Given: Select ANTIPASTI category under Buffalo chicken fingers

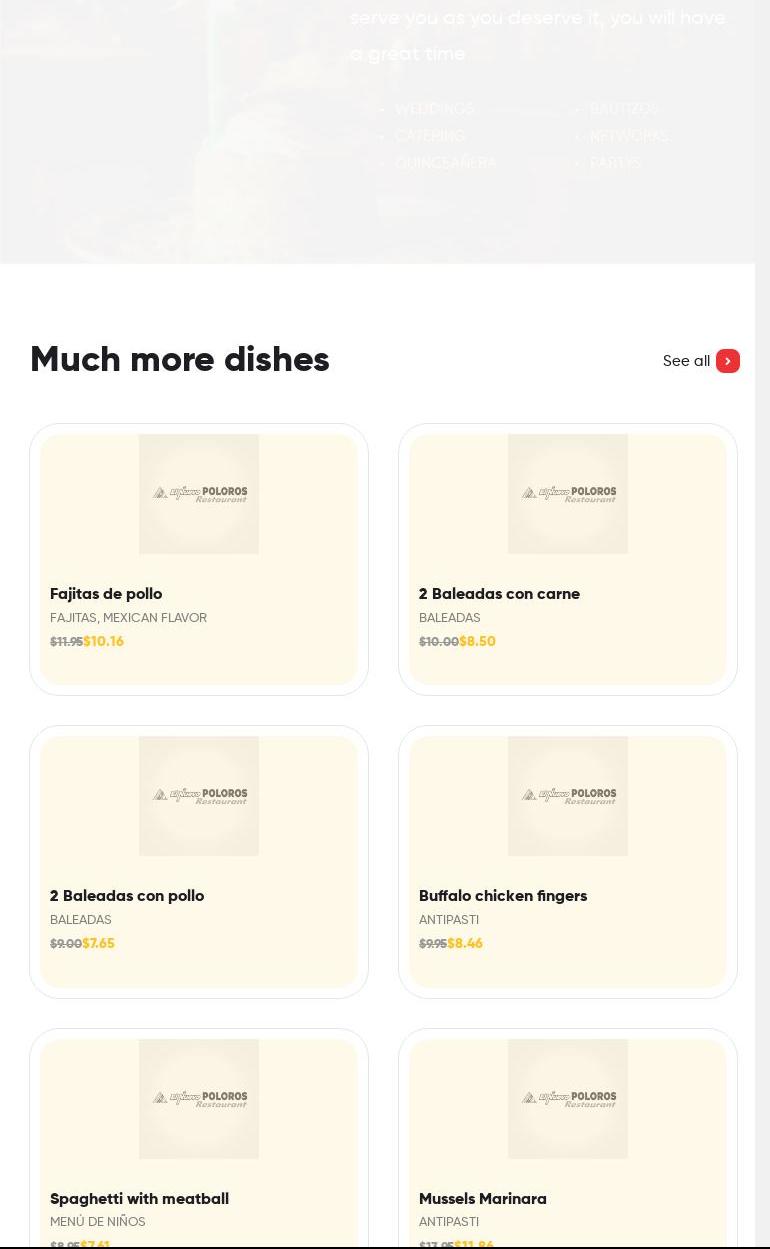Looking at the screenshot, I should [x=449, y=920].
